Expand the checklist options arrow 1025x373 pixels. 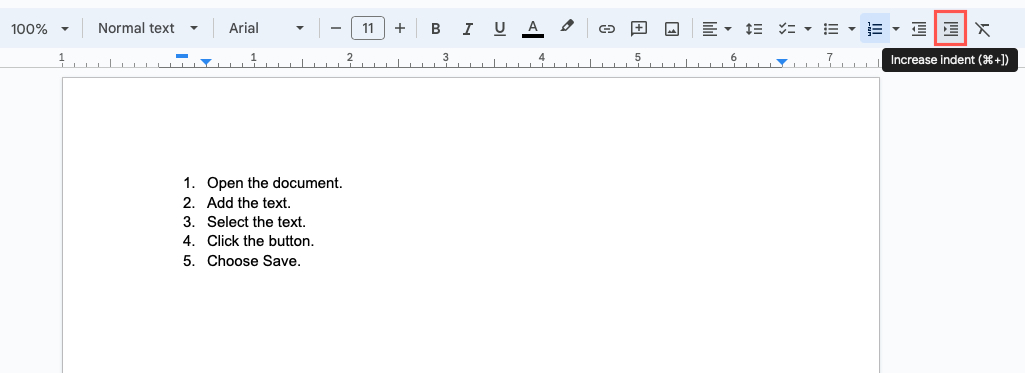pos(808,29)
